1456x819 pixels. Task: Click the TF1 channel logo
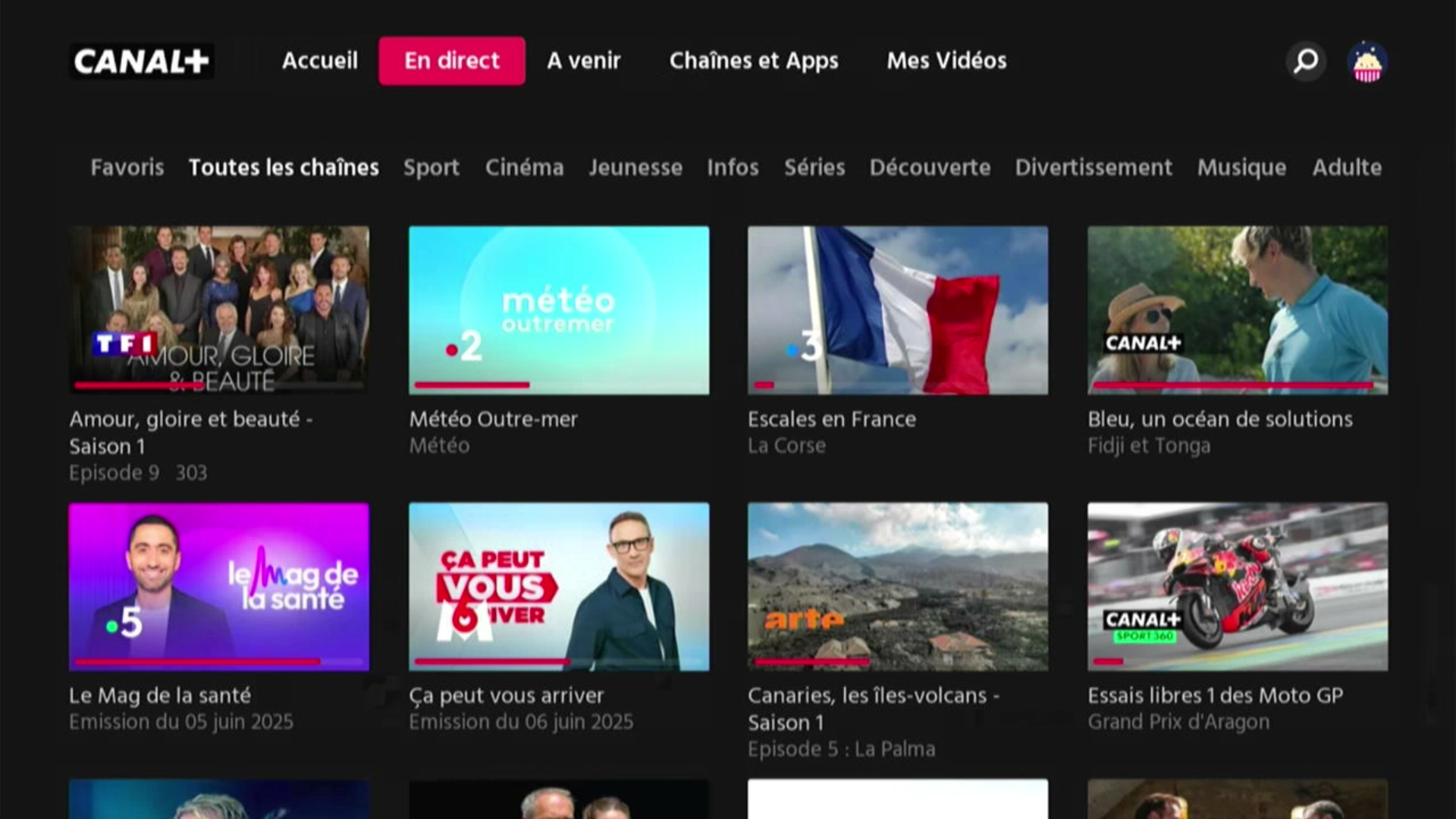click(125, 344)
